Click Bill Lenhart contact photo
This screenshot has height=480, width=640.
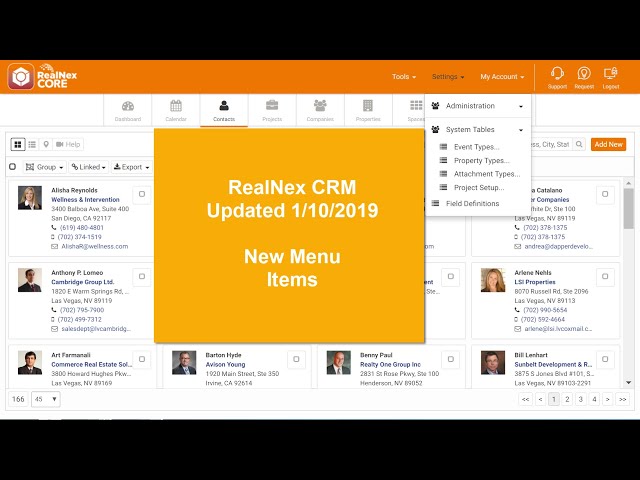tap(493, 362)
